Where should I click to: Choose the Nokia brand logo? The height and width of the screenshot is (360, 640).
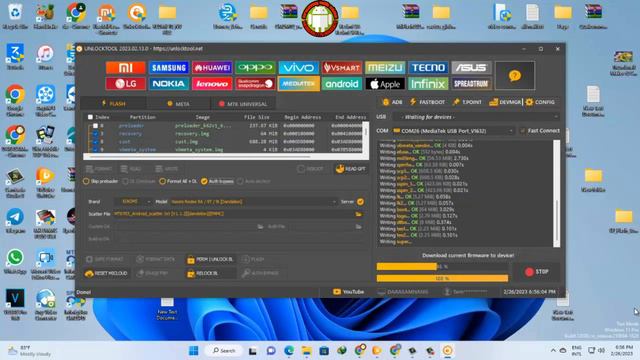click(x=169, y=84)
